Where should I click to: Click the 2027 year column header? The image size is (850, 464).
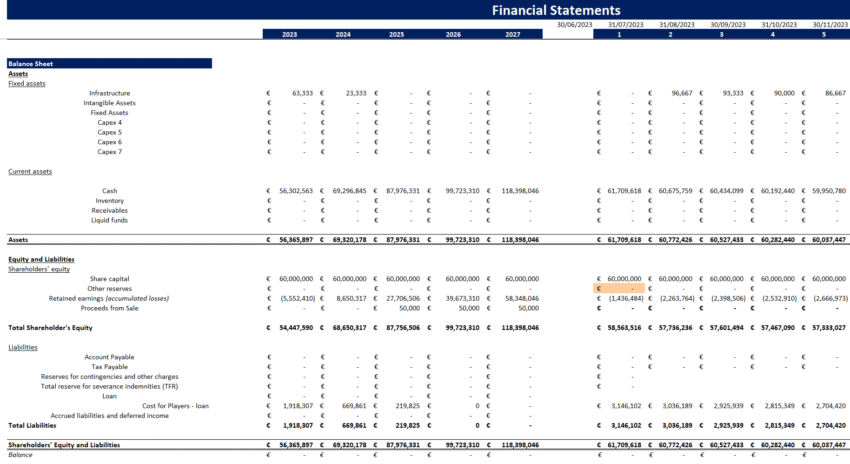[x=513, y=34]
